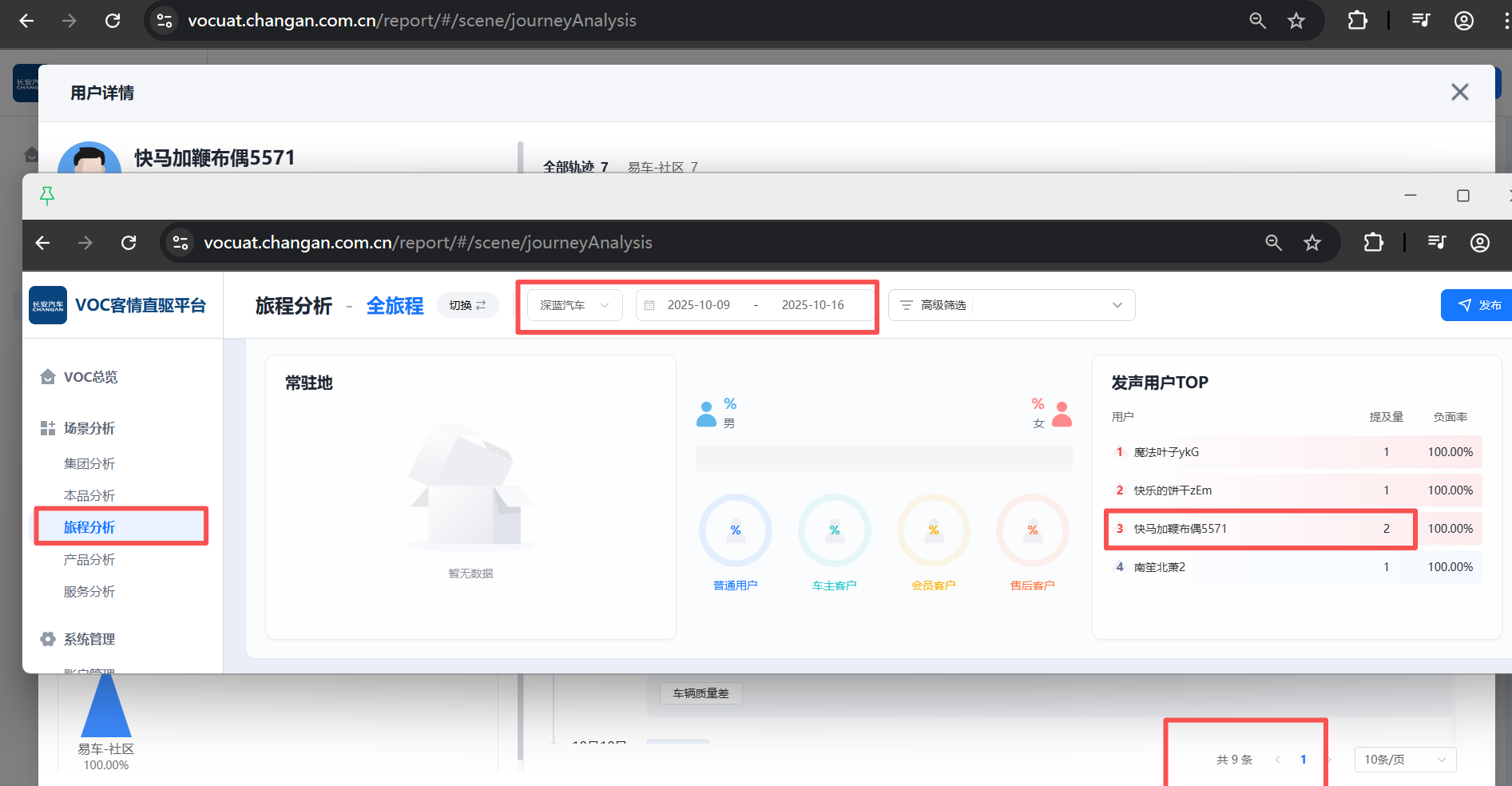Click the blue 发布 button

click(x=1478, y=305)
